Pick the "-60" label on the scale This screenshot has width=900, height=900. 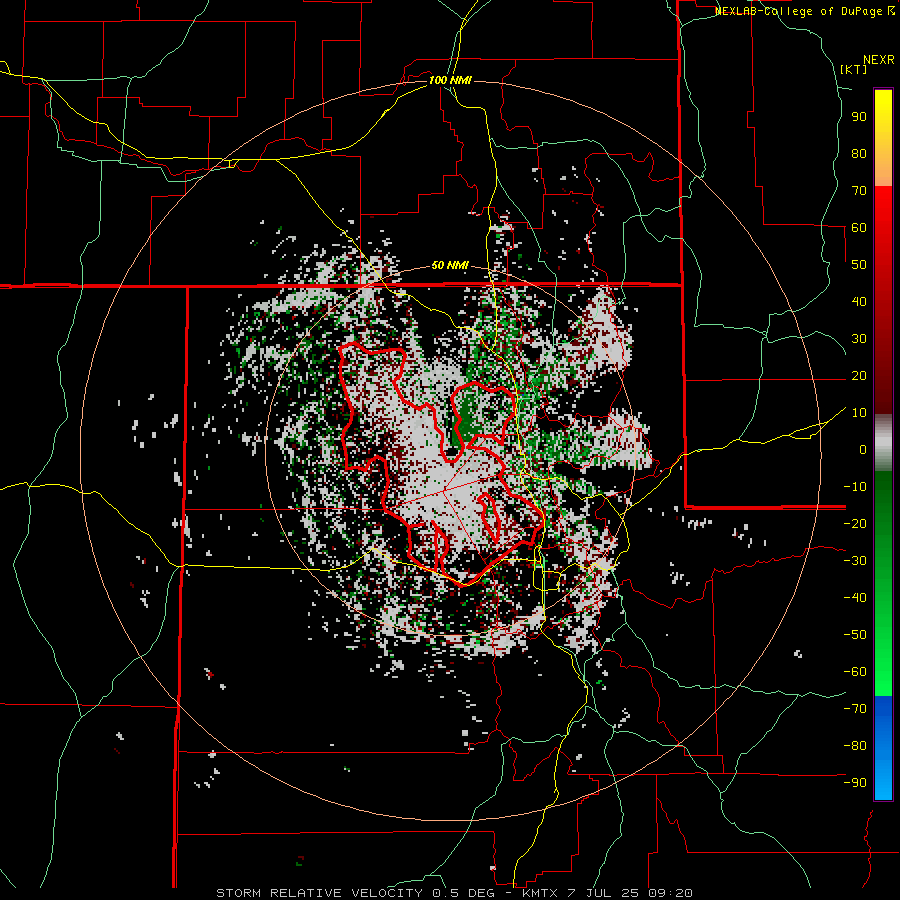pyautogui.click(x=855, y=672)
